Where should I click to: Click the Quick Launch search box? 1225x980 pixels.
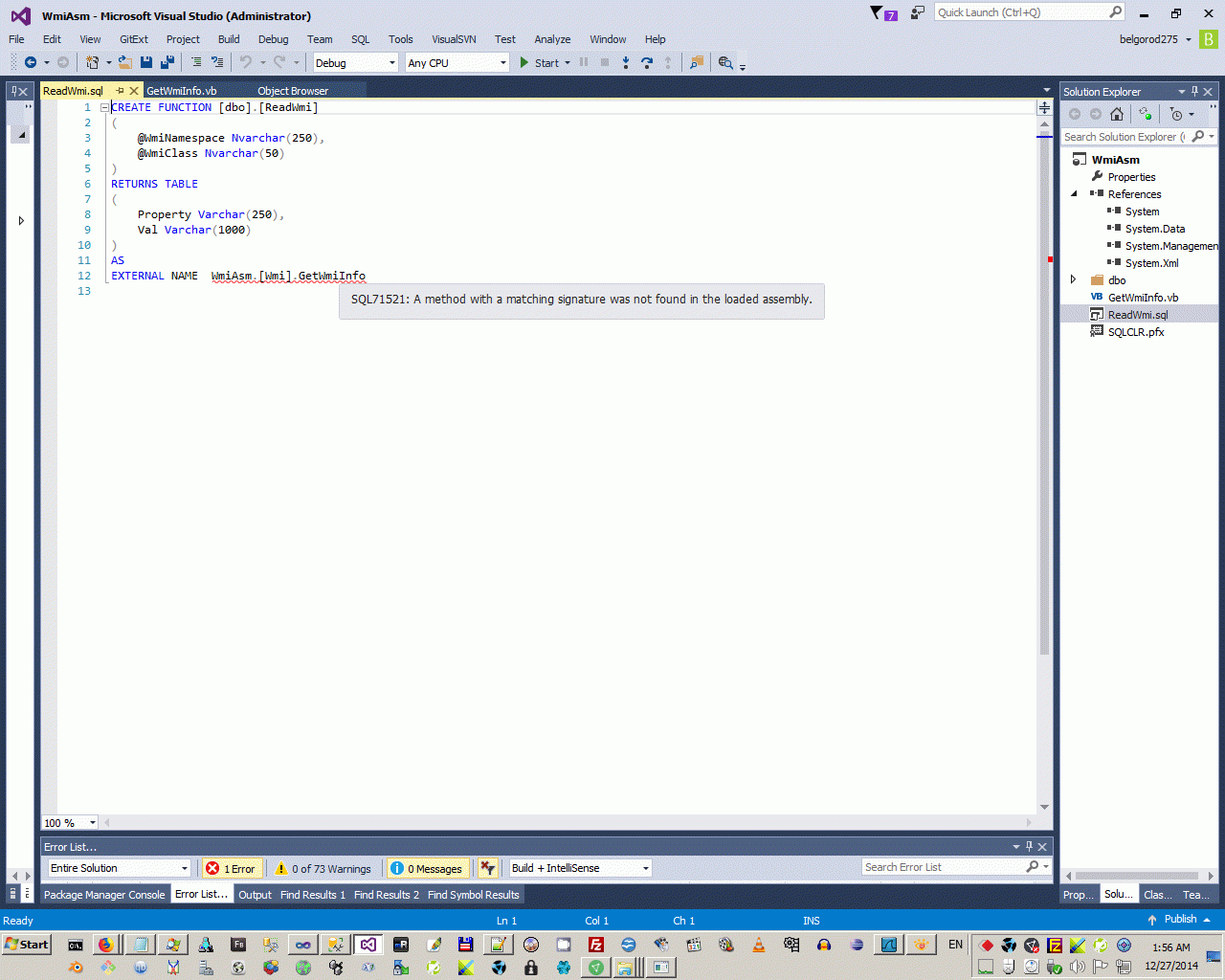[x=1021, y=12]
